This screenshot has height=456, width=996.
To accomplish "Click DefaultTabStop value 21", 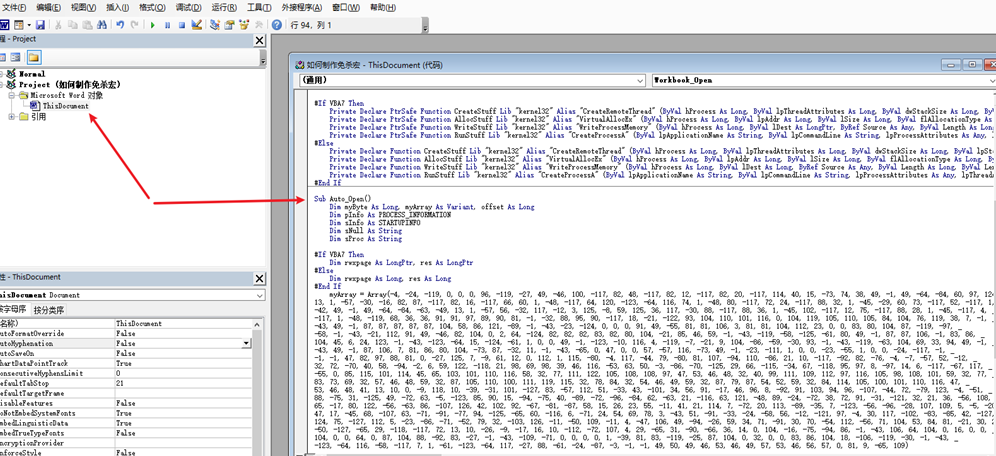I will 183,384.
